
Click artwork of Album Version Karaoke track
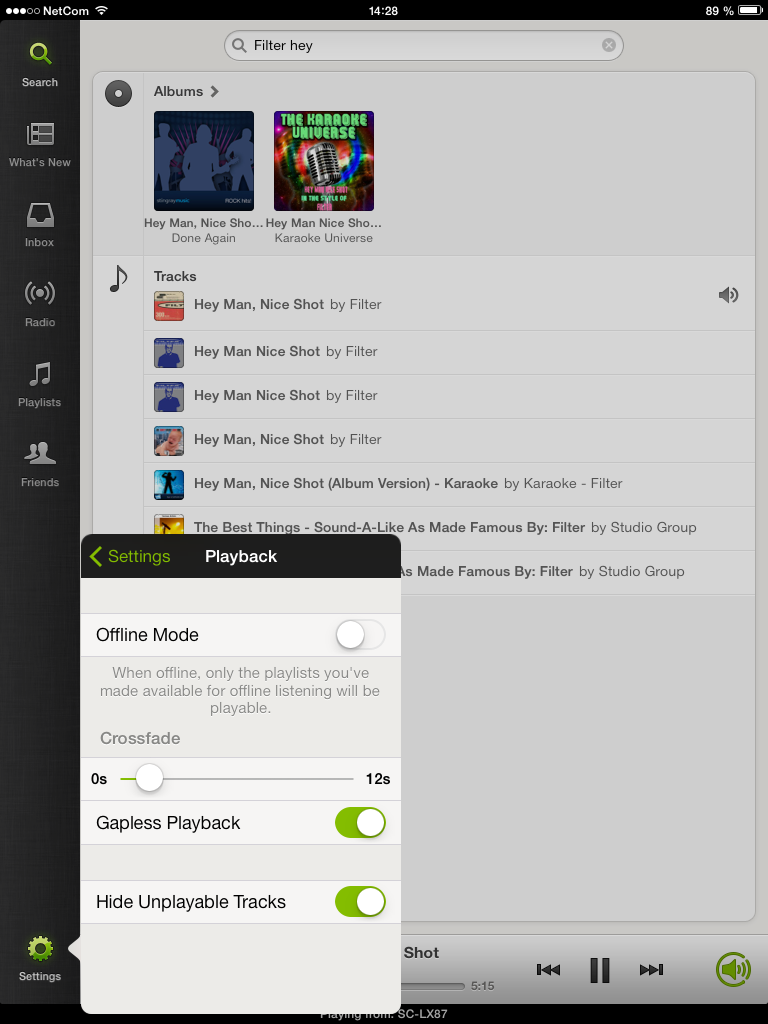[x=168, y=485]
